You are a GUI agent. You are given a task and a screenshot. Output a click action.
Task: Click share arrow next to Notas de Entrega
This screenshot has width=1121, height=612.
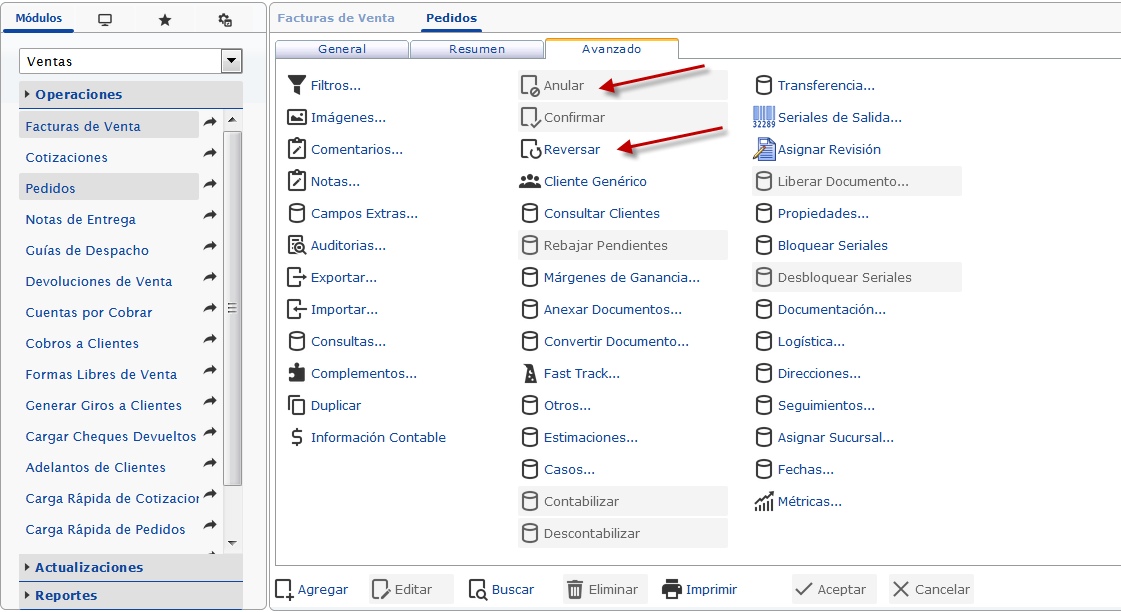tap(209, 215)
